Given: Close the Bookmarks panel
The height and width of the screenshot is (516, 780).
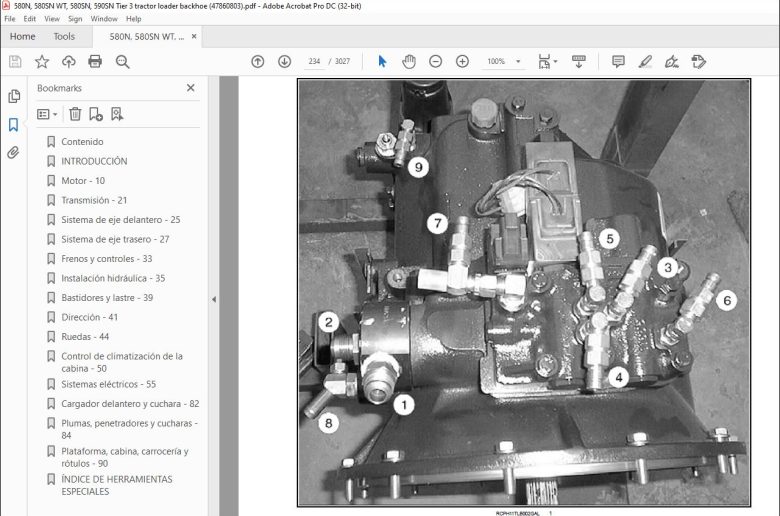Looking at the screenshot, I should (191, 88).
